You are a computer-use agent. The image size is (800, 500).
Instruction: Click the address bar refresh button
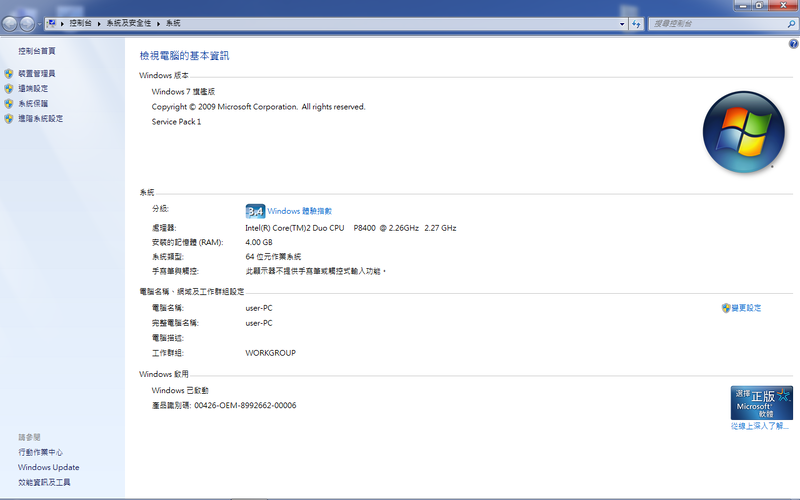point(636,23)
